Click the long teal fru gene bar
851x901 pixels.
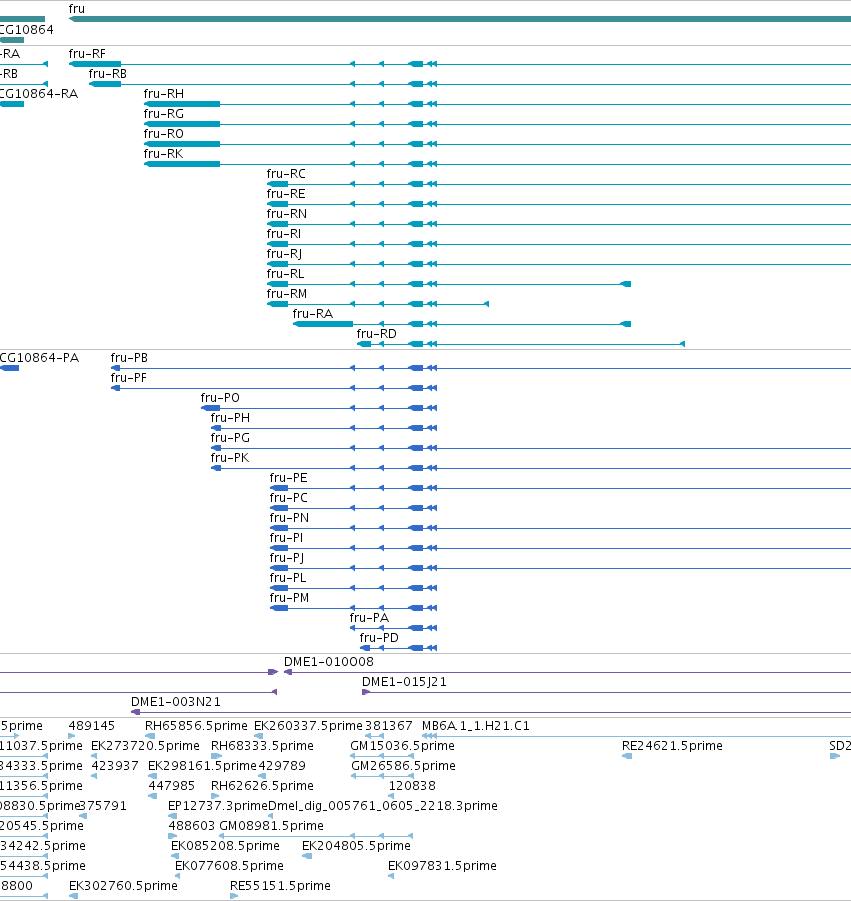(460, 19)
